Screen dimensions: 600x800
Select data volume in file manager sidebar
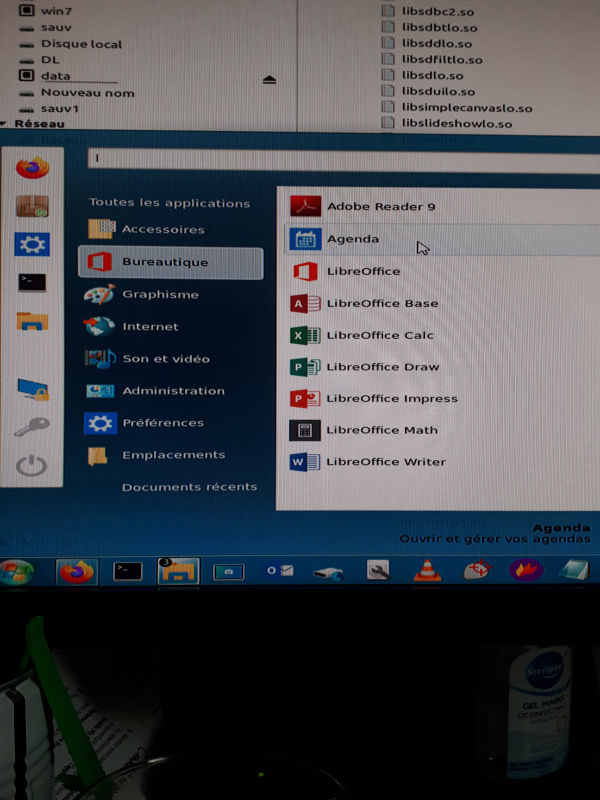pyautogui.click(x=45, y=76)
